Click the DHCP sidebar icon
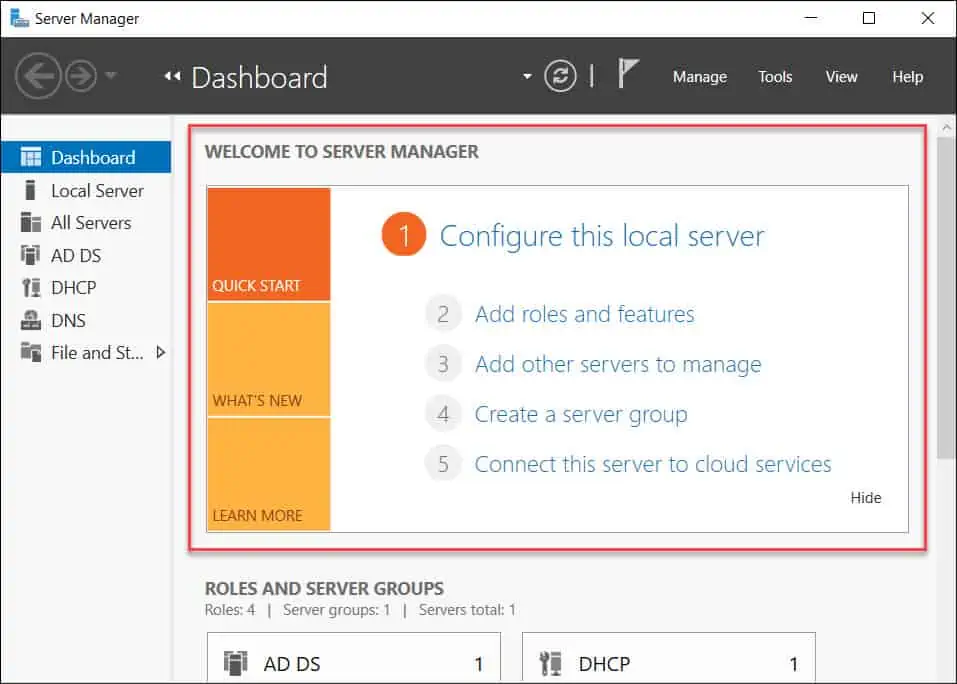The width and height of the screenshot is (957, 684). point(31,287)
